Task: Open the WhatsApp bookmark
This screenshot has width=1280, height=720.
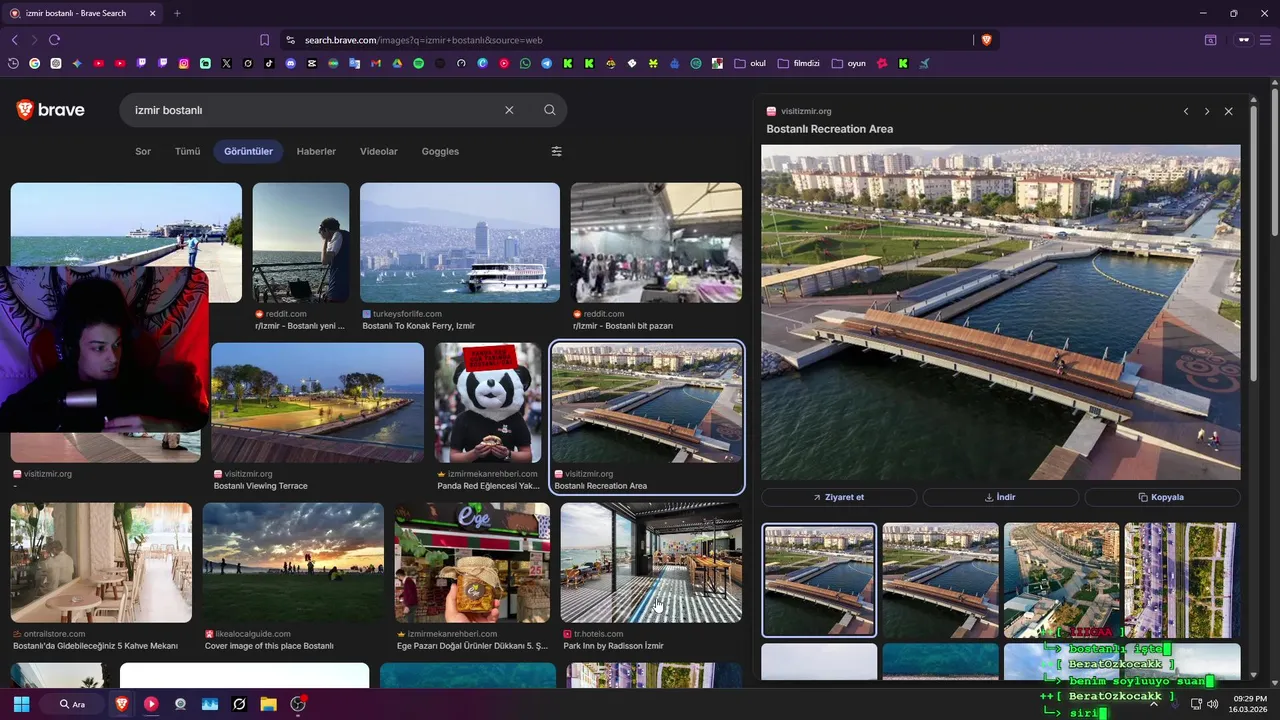Action: 525,63
